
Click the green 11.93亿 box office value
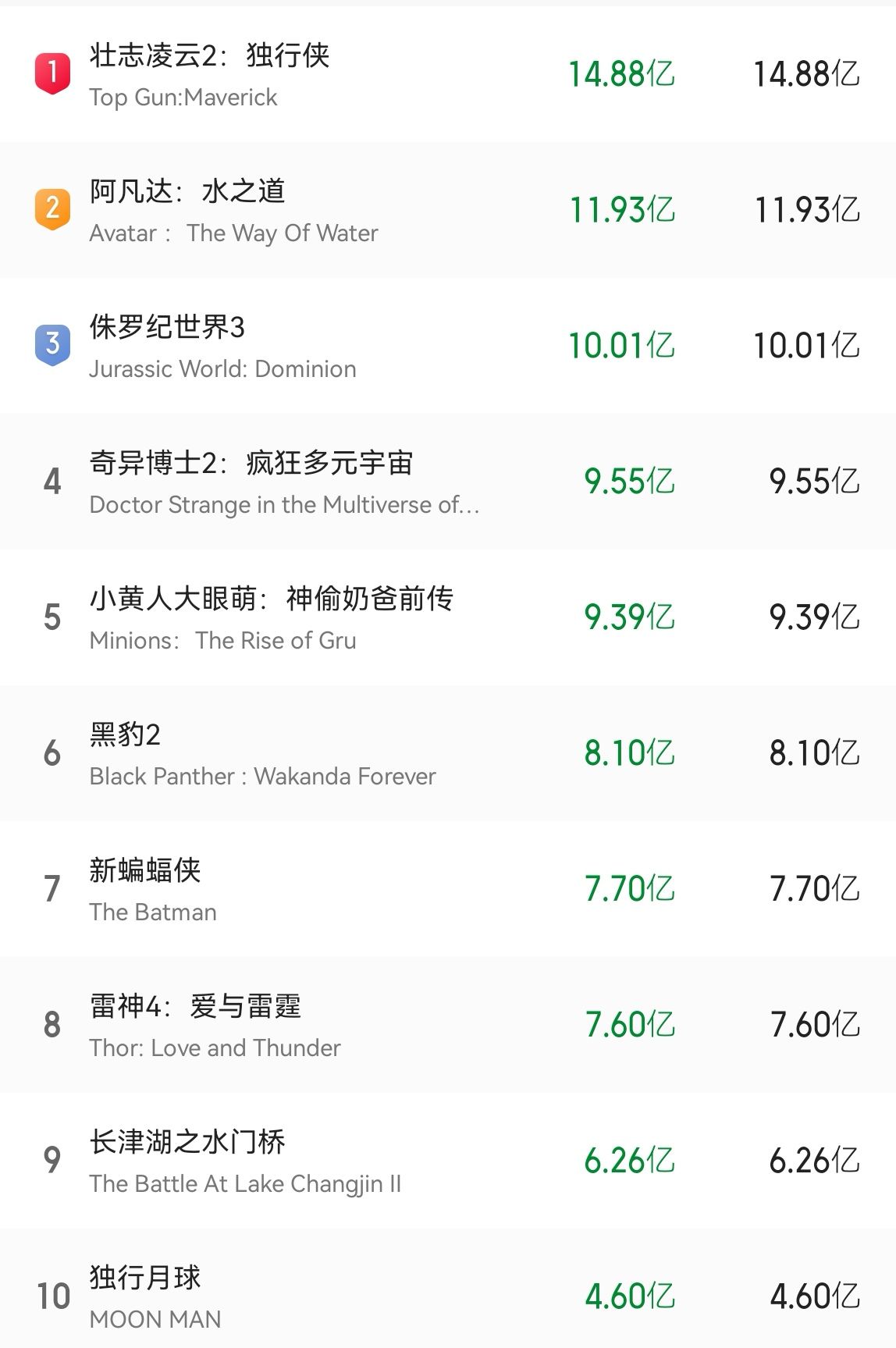click(x=622, y=210)
